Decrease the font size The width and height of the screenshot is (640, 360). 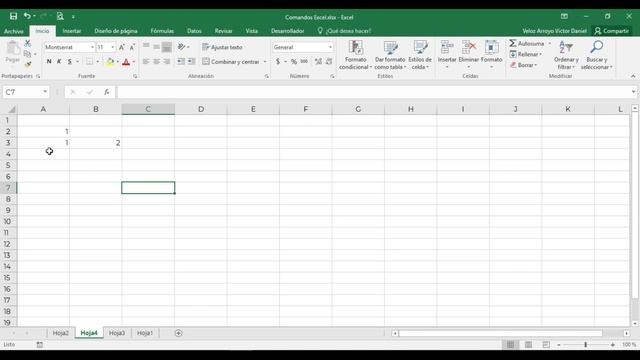(x=132, y=47)
